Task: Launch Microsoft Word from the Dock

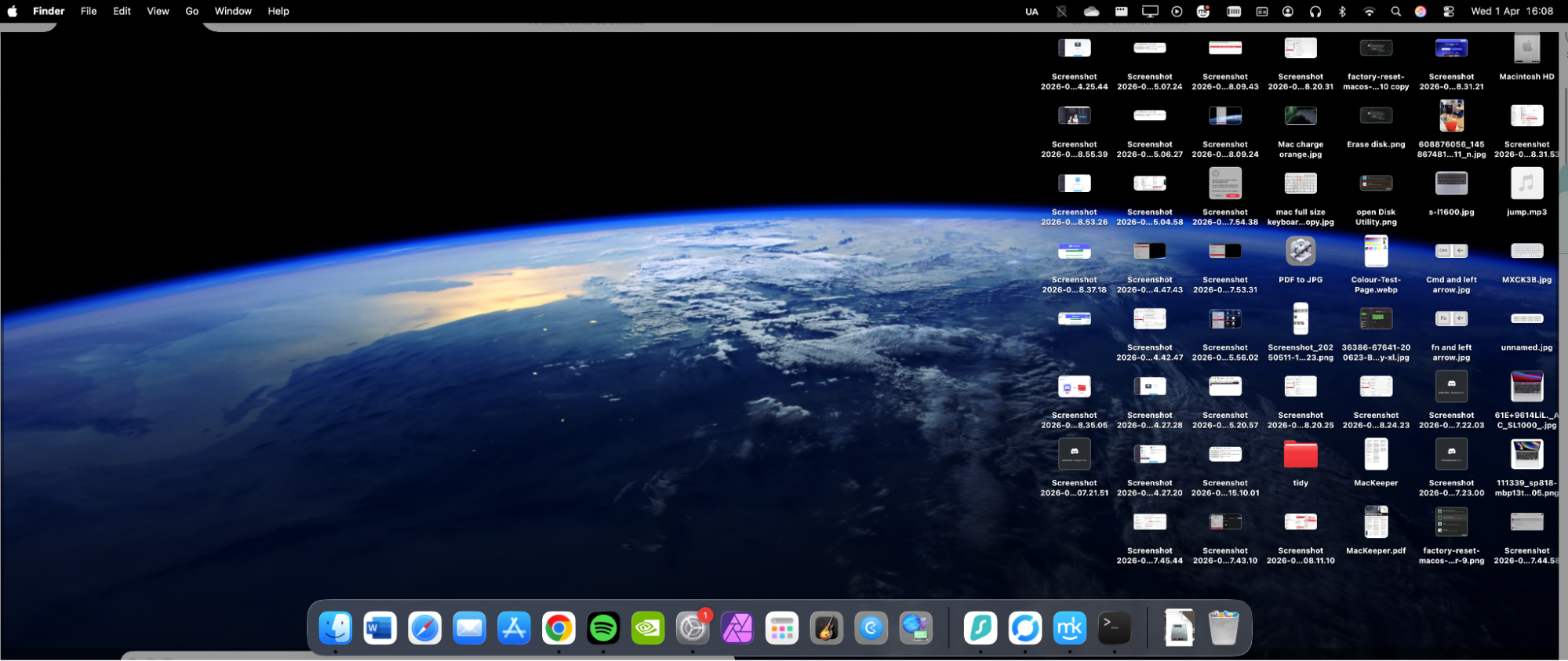Action: [x=380, y=628]
